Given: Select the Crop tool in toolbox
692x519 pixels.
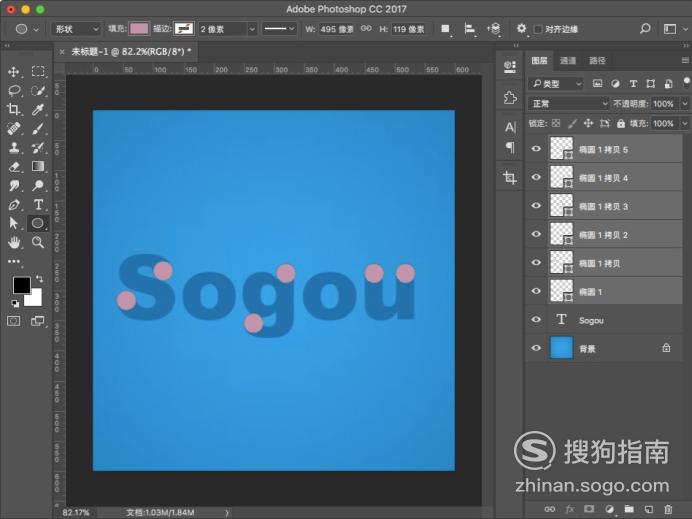Looking at the screenshot, I should point(14,109).
